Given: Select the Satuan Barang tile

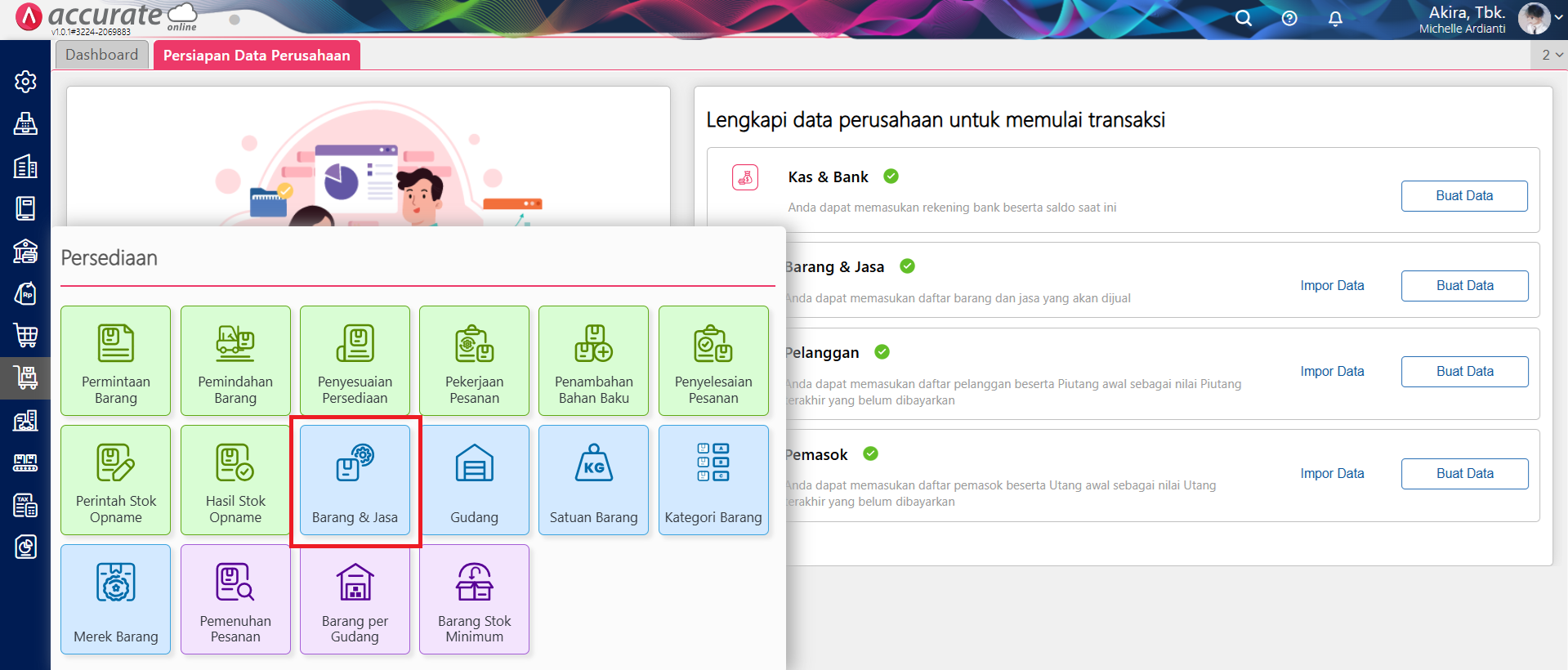Looking at the screenshot, I should (x=593, y=480).
